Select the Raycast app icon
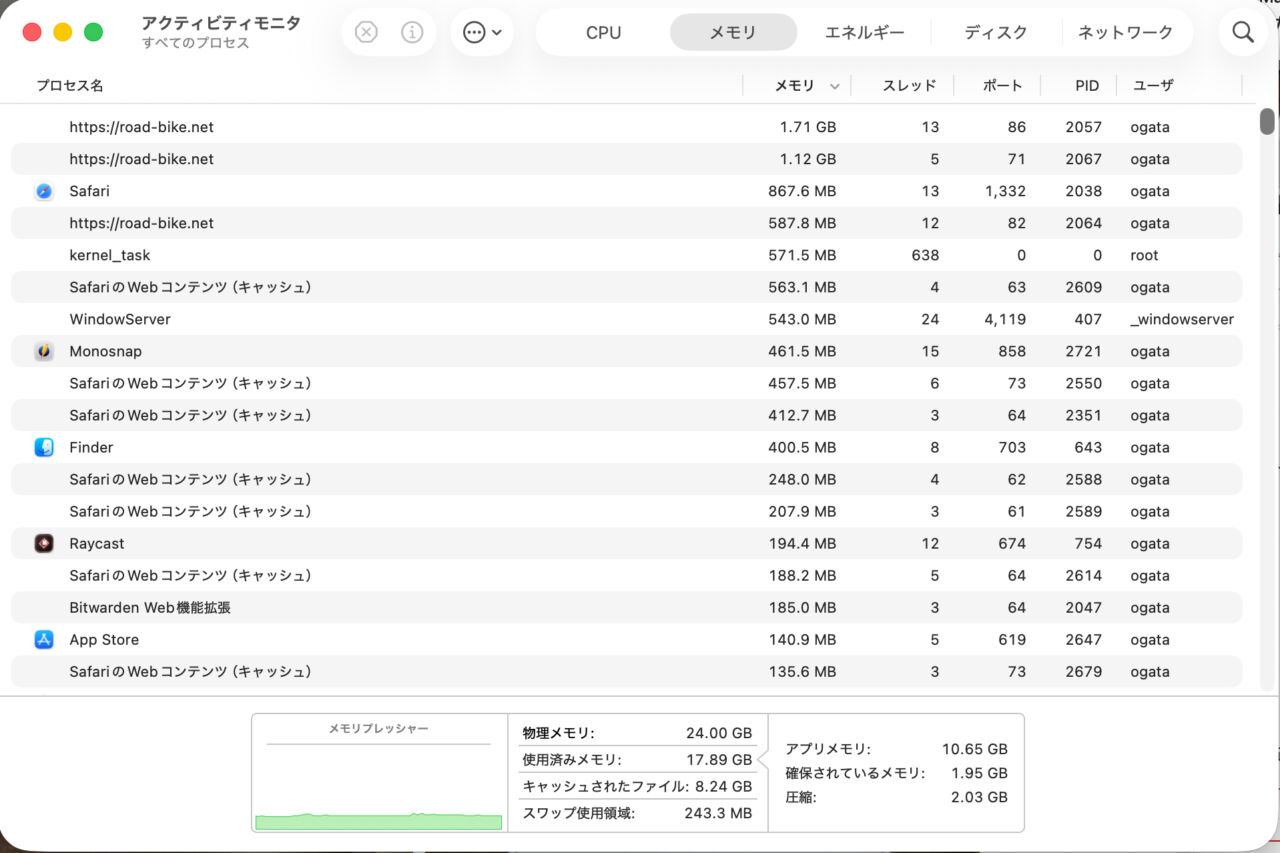The width and height of the screenshot is (1280, 853). [44, 543]
